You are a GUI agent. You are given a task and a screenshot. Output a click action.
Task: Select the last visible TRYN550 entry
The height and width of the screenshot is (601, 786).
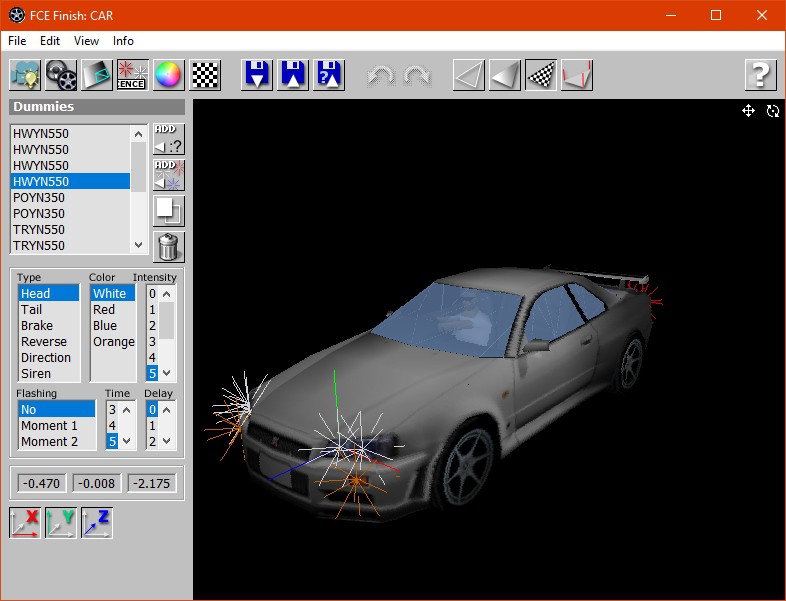click(x=70, y=246)
